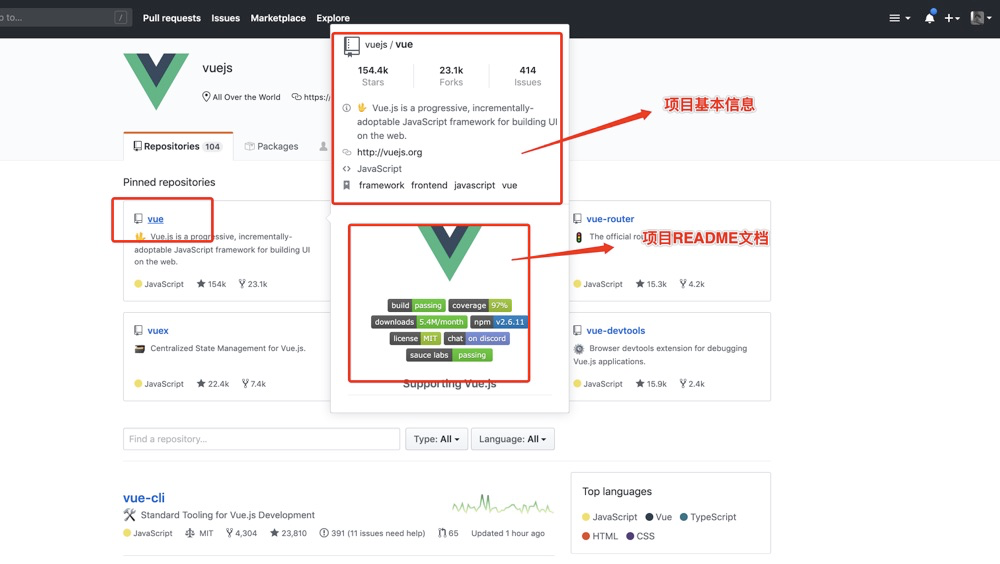Viewport: 1000px width, 564px height.
Task: Click the repository book icon in hovercard
Action: click(351, 46)
